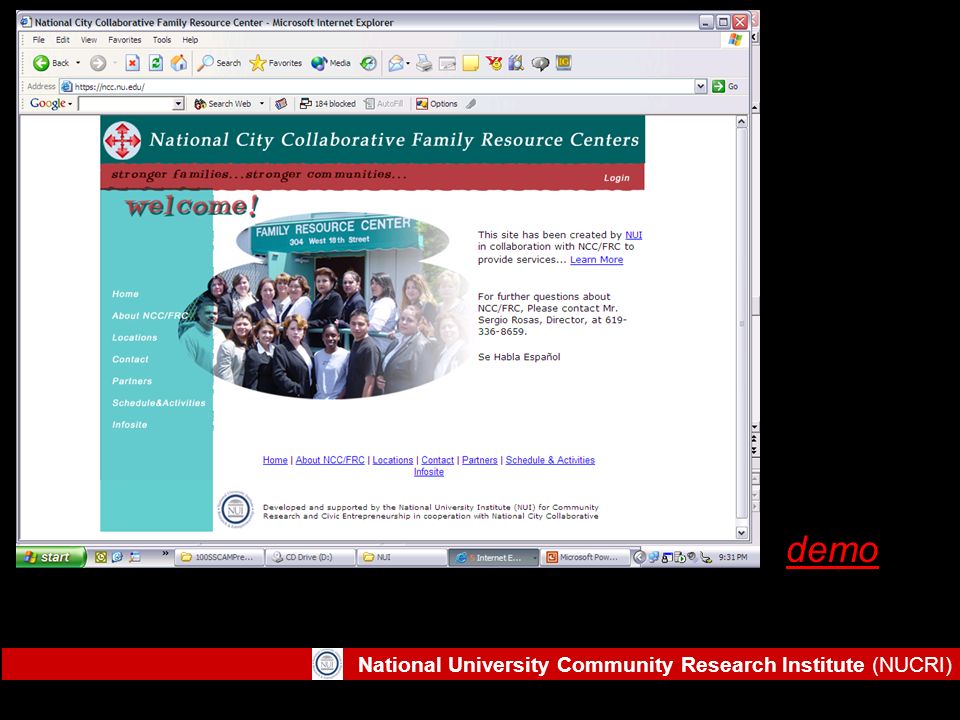960x720 pixels.
Task: Select Partners in the teal sidebar
Action: point(132,381)
